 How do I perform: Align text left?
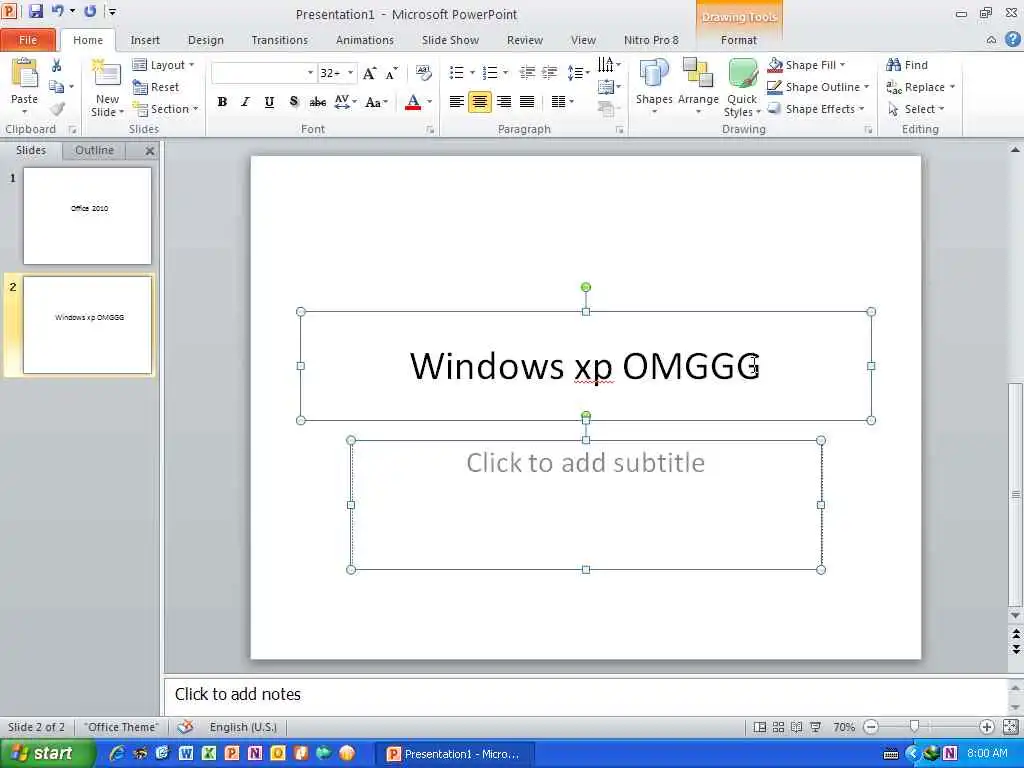click(456, 102)
